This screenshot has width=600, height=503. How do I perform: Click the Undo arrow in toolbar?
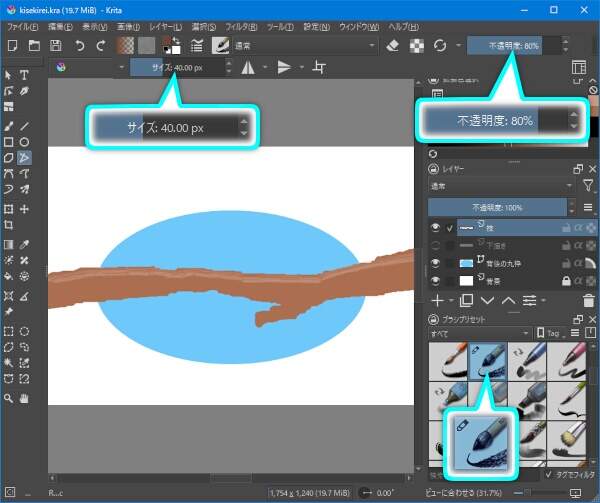coord(78,46)
